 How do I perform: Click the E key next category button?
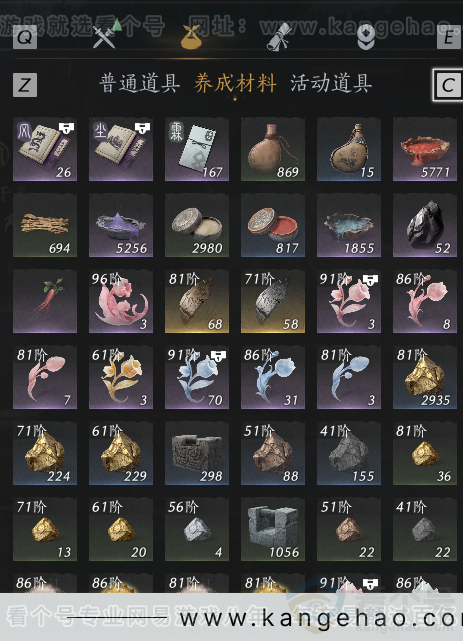pos(449,37)
